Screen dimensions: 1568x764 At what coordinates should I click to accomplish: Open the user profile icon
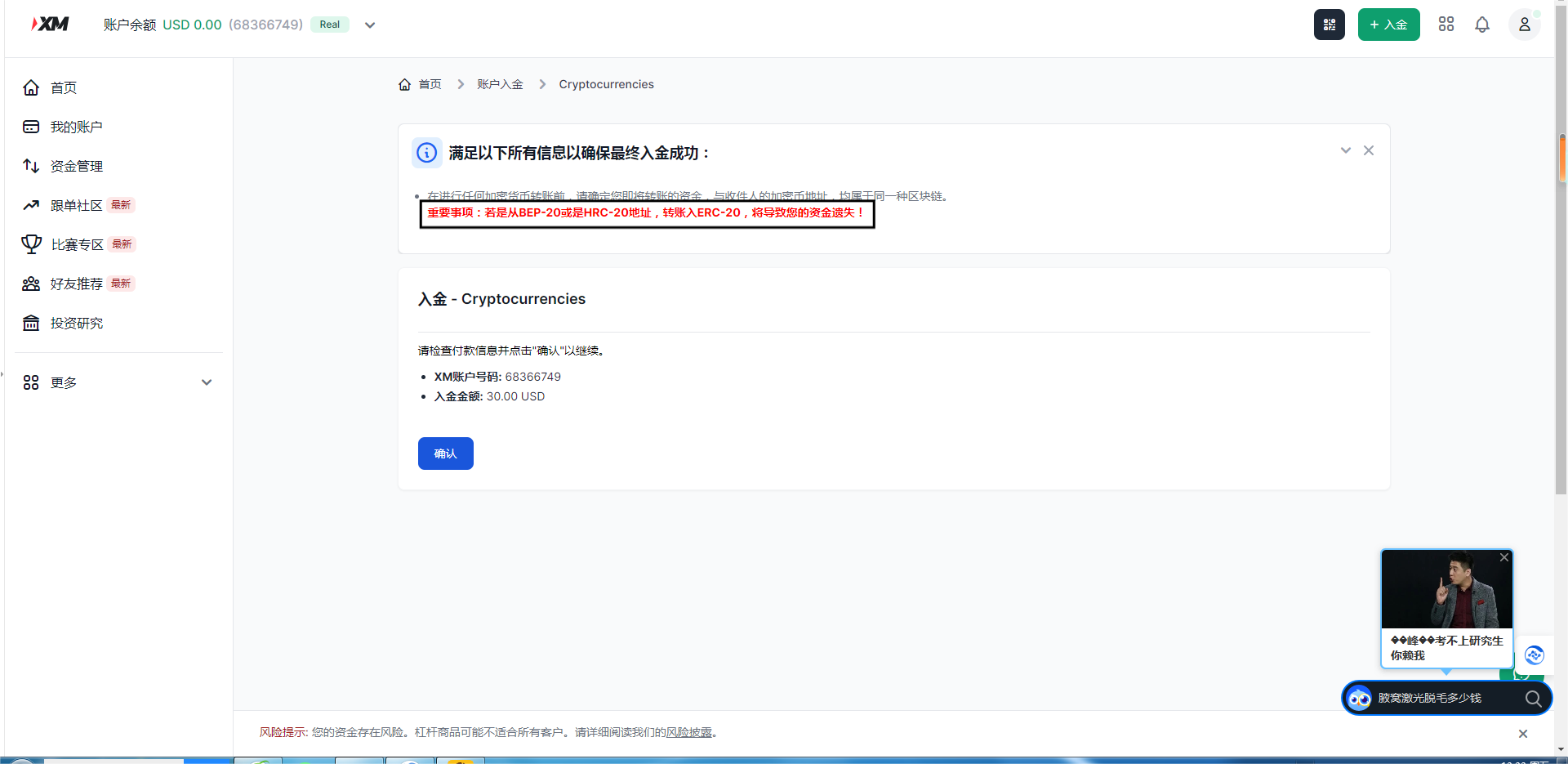tap(1524, 25)
